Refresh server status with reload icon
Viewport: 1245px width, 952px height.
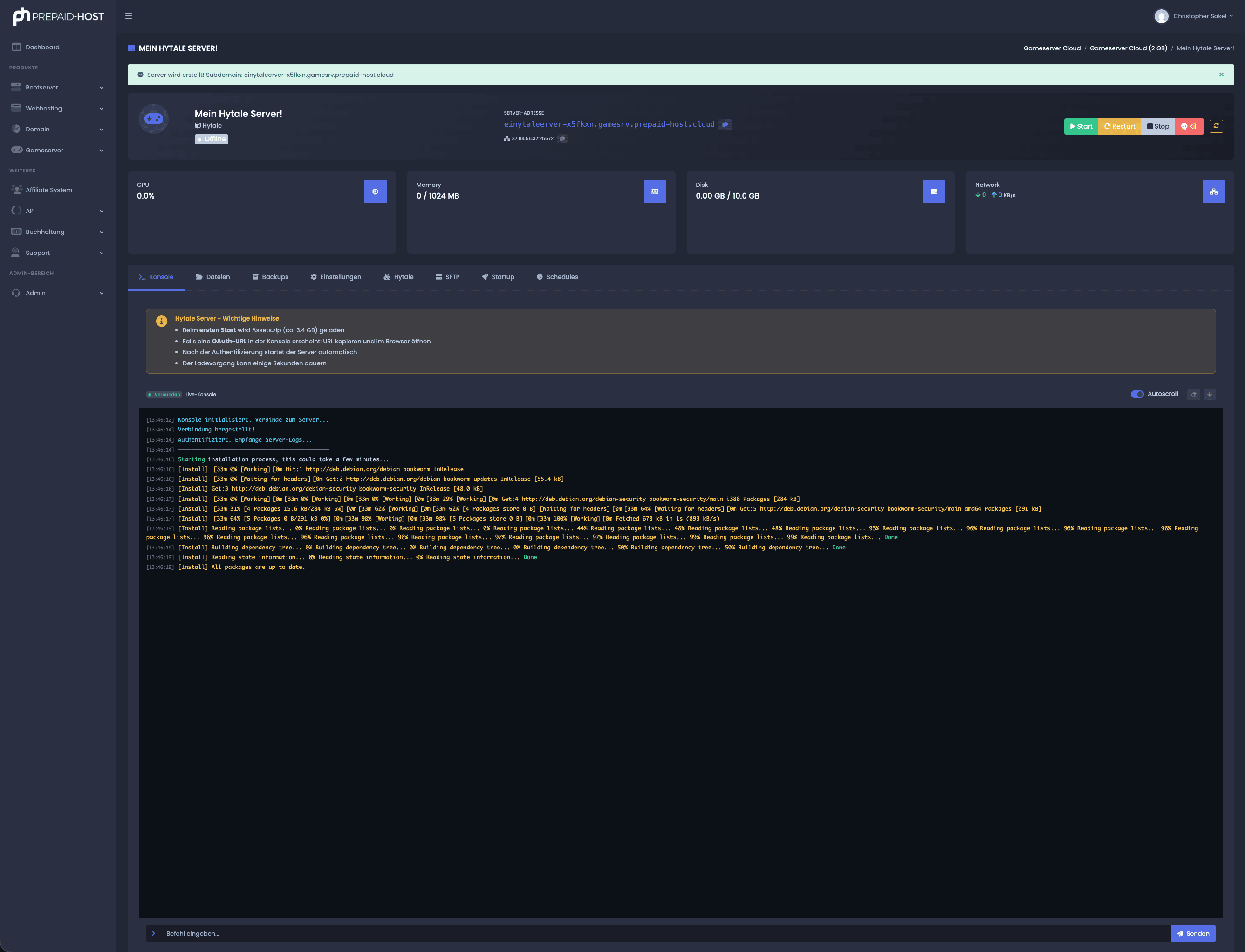[1216, 126]
